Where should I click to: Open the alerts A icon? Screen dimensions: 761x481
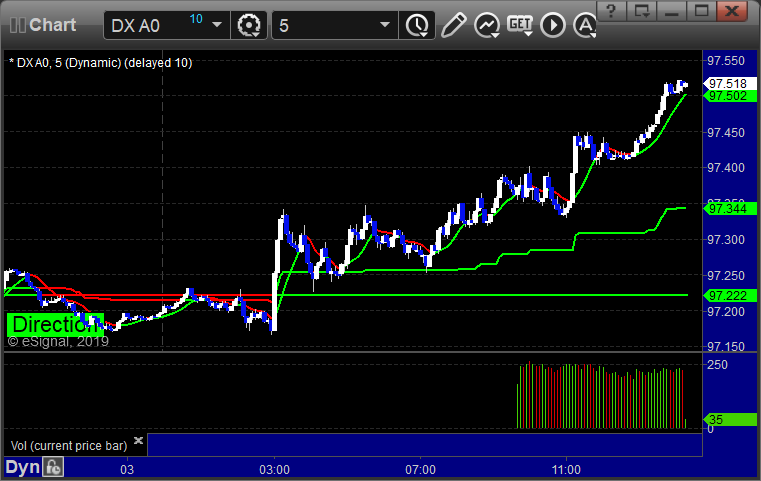[x=584, y=25]
